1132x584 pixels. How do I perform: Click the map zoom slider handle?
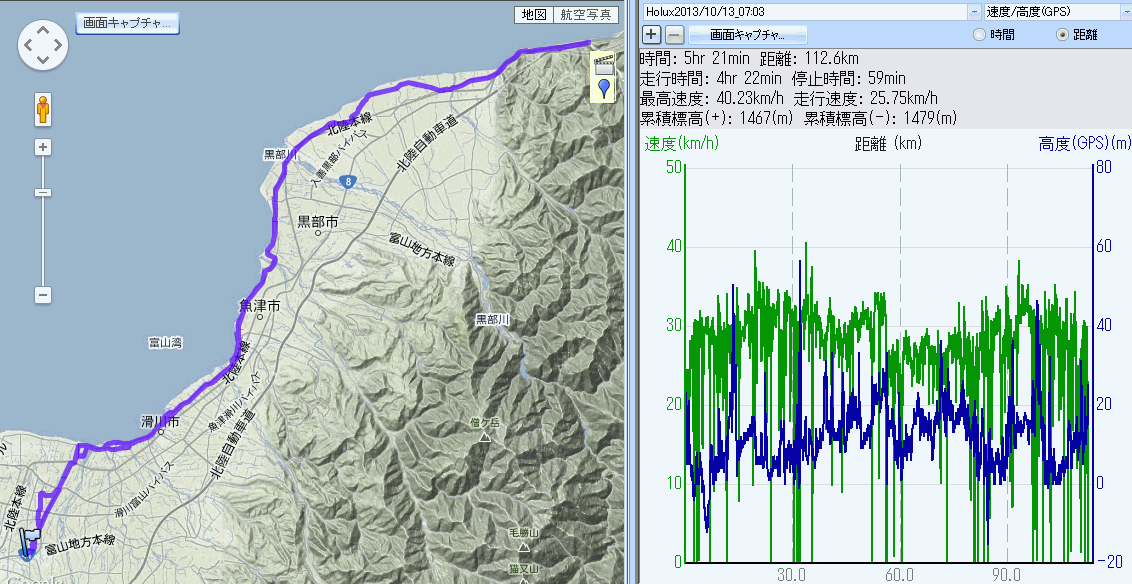[x=43, y=192]
